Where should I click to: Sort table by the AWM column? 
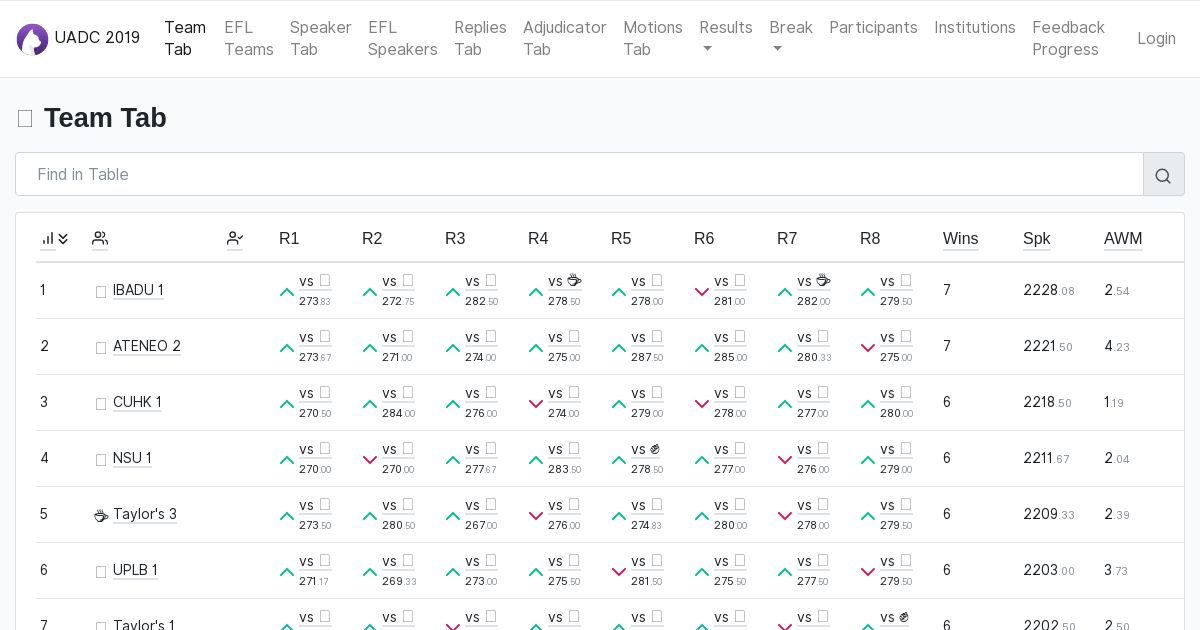pyautogui.click(x=1122, y=239)
